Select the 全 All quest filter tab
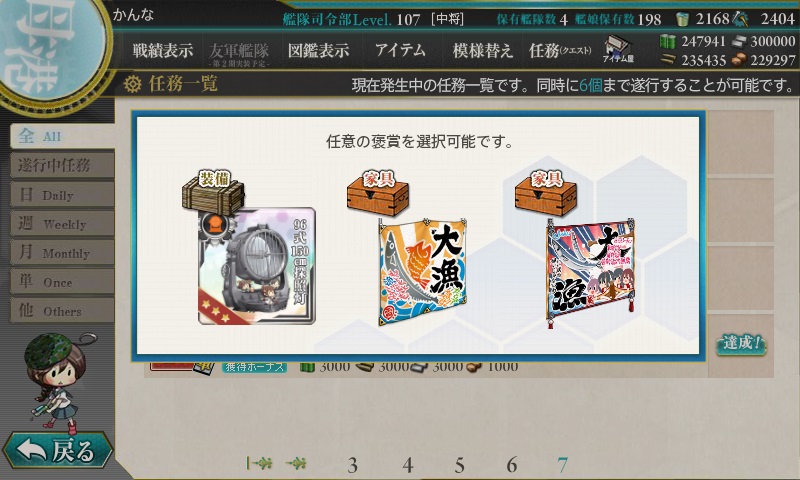800x480 pixels. coord(62,136)
